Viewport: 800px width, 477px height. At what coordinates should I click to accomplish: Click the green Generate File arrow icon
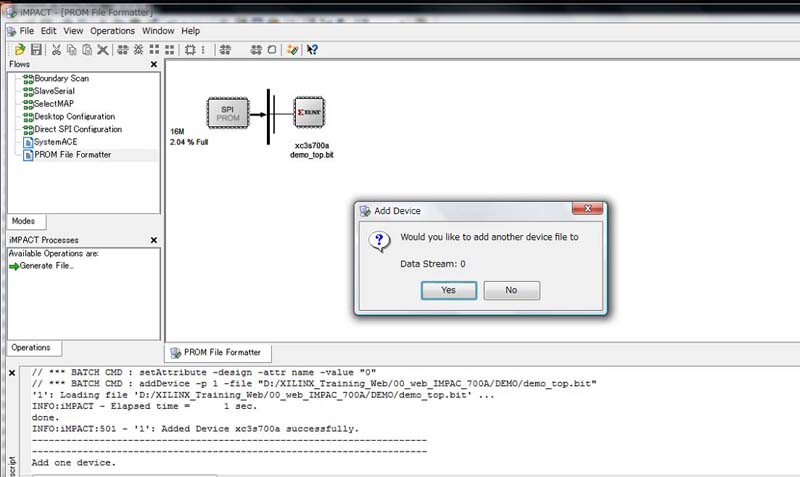click(14, 266)
